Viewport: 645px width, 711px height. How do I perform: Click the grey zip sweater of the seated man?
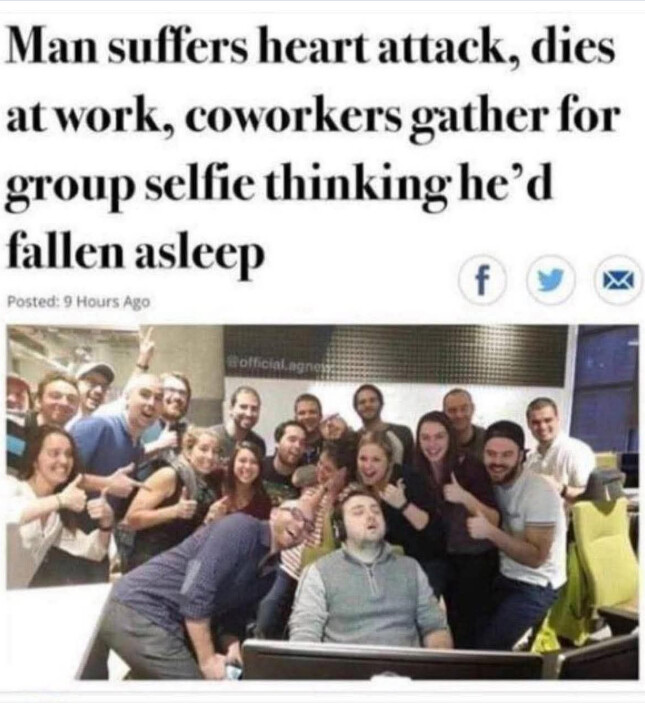[x=370, y=594]
